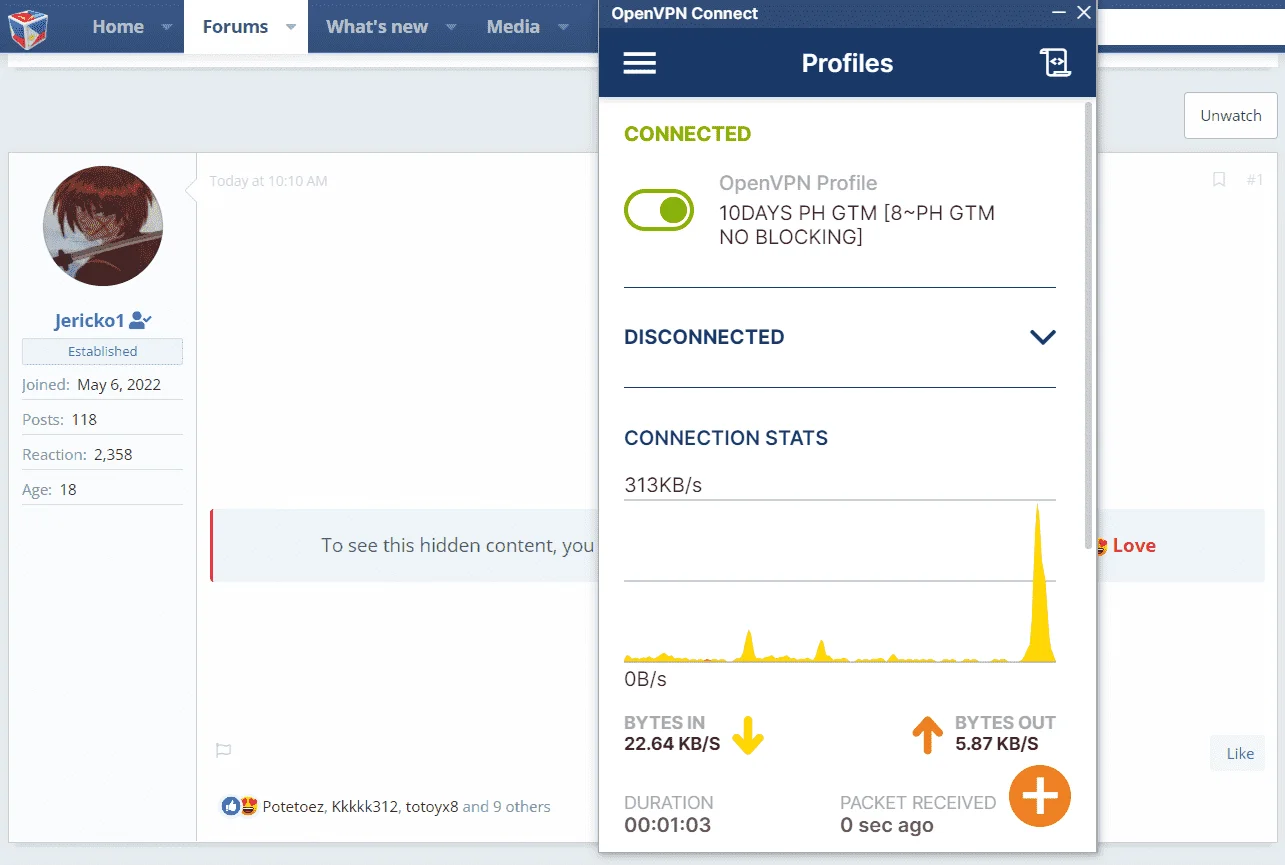
Task: Click the bookmark icon on the post
Action: [1219, 180]
